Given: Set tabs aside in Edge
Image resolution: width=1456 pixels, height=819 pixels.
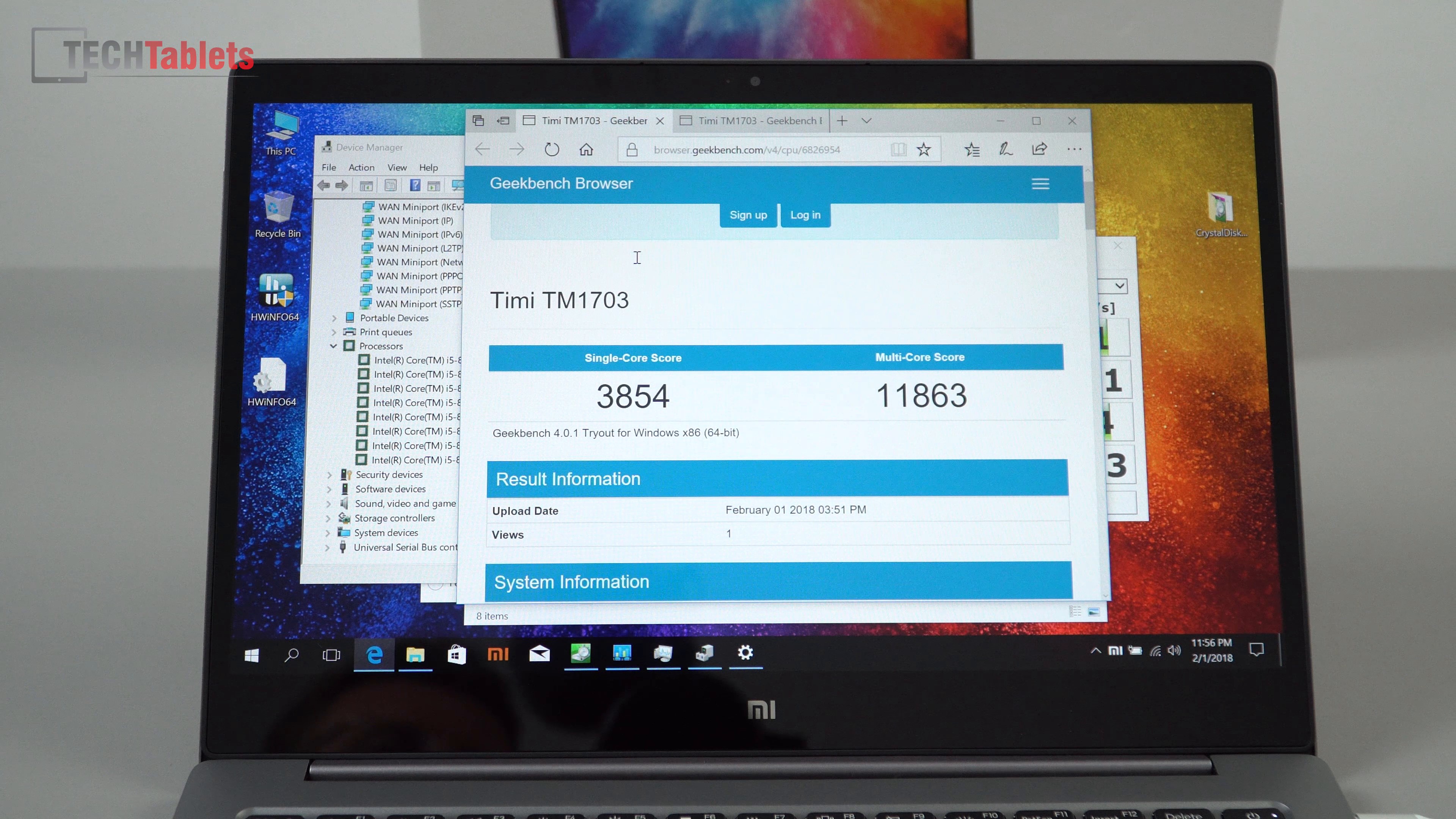Looking at the screenshot, I should (503, 121).
